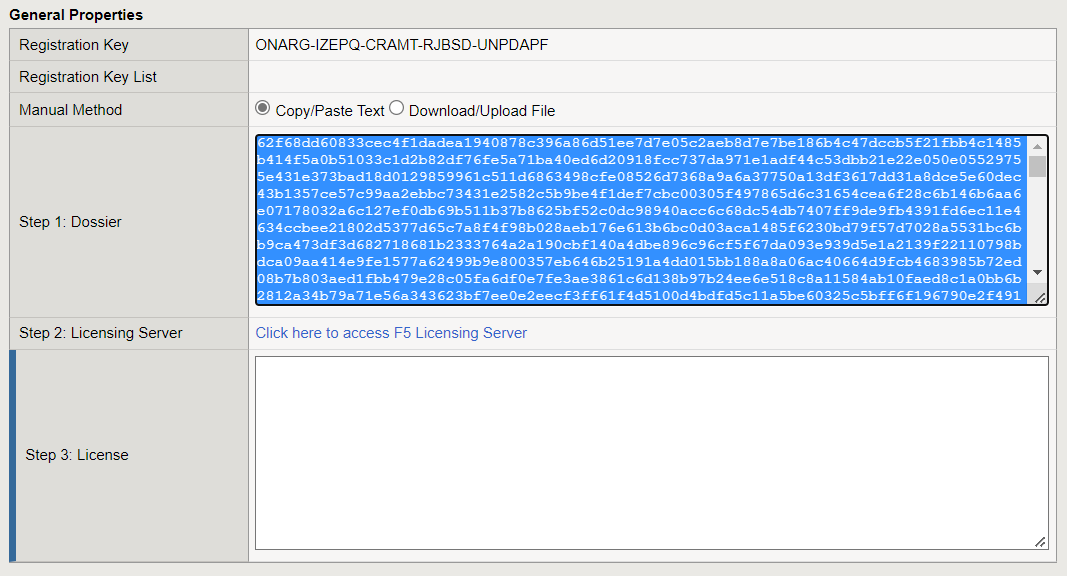Choose the Download/Upload File radio option
Image resolution: width=1067 pixels, height=576 pixels.
point(397,108)
